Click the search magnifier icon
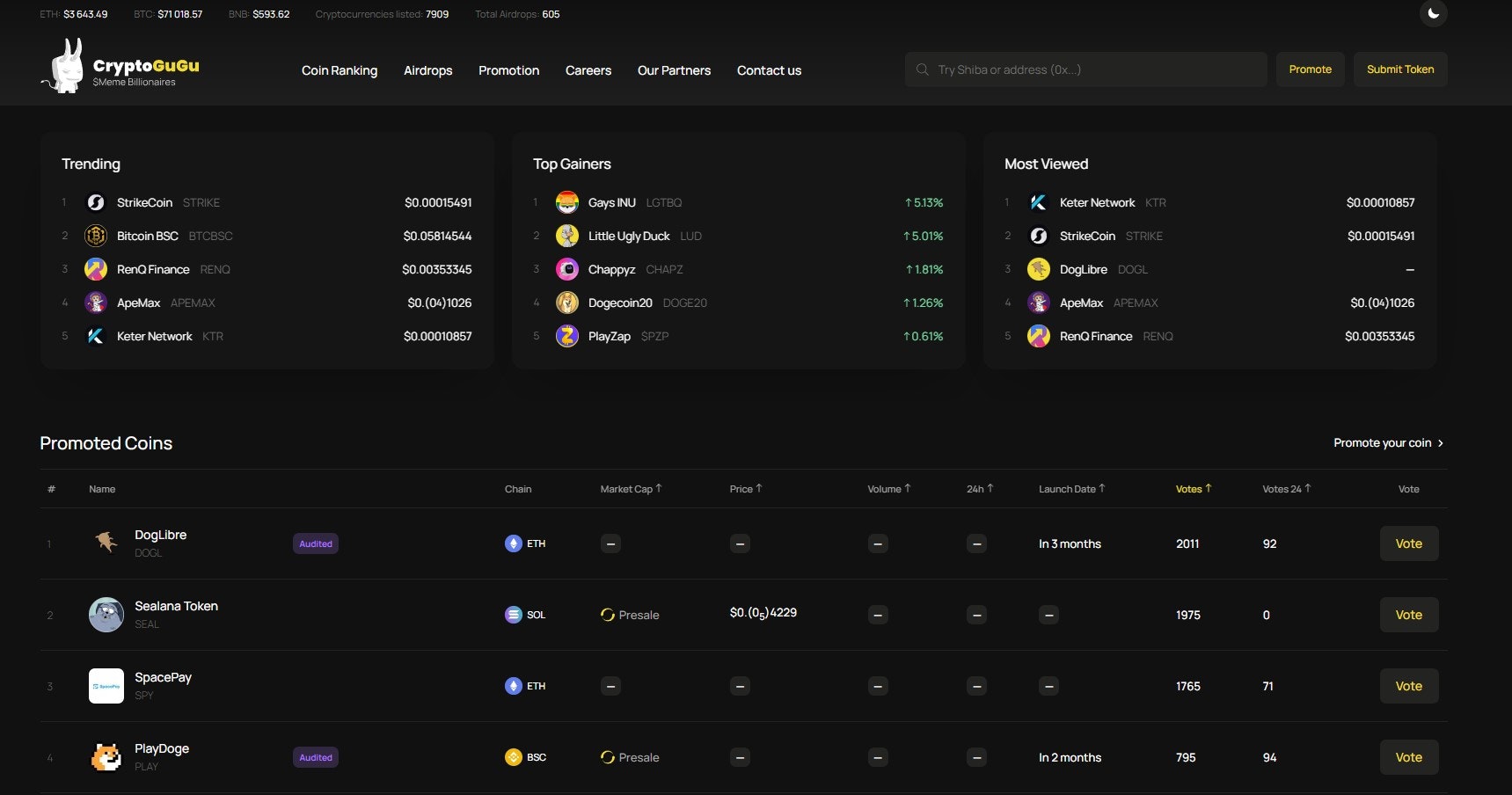Image resolution: width=1512 pixels, height=795 pixels. (922, 69)
